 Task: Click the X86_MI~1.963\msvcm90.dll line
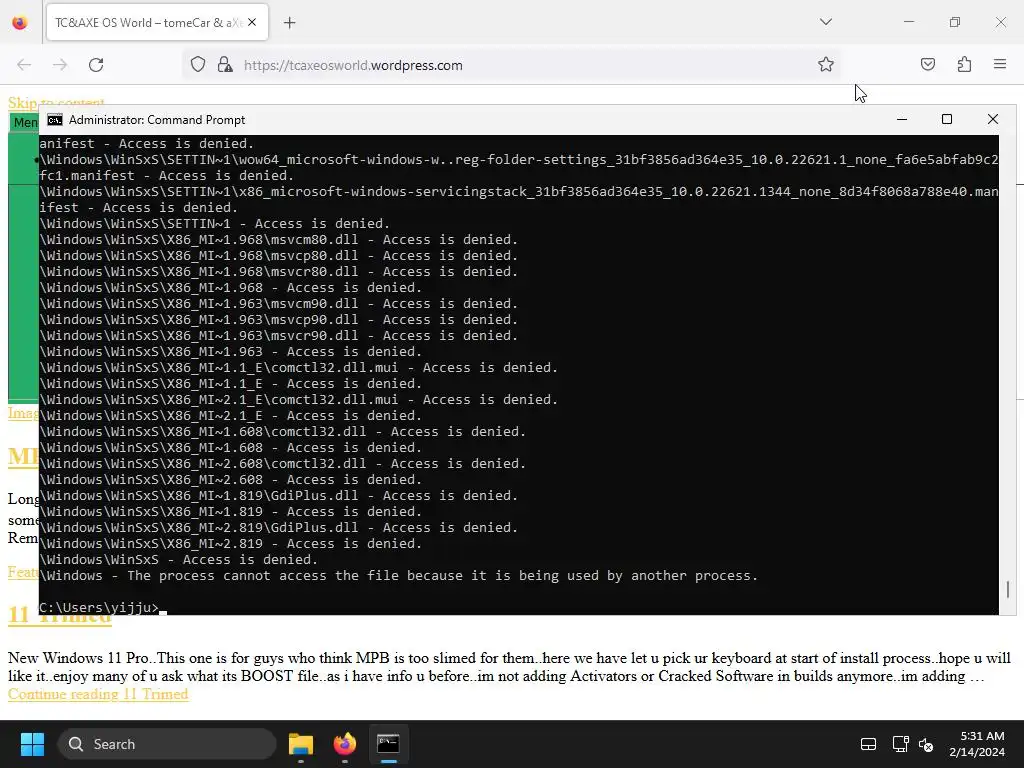point(278,304)
